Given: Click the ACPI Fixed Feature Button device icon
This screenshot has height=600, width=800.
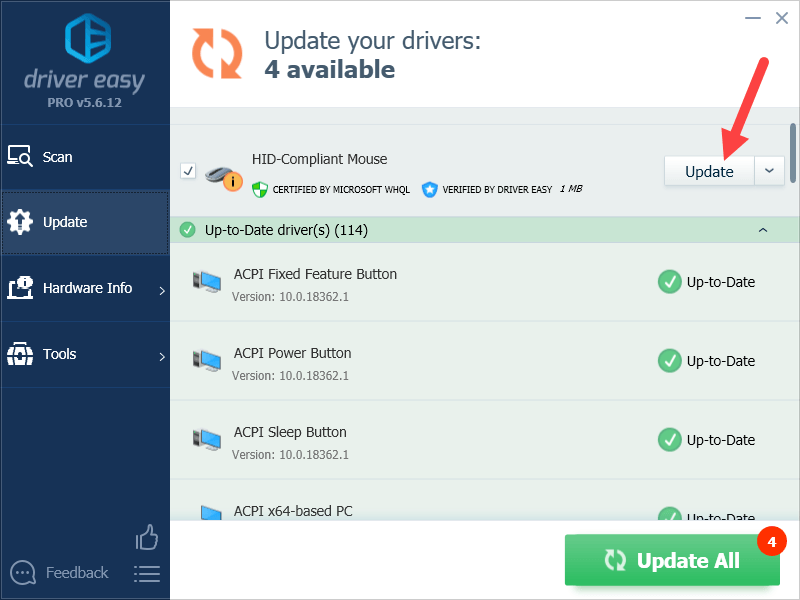Looking at the screenshot, I should click(x=207, y=282).
